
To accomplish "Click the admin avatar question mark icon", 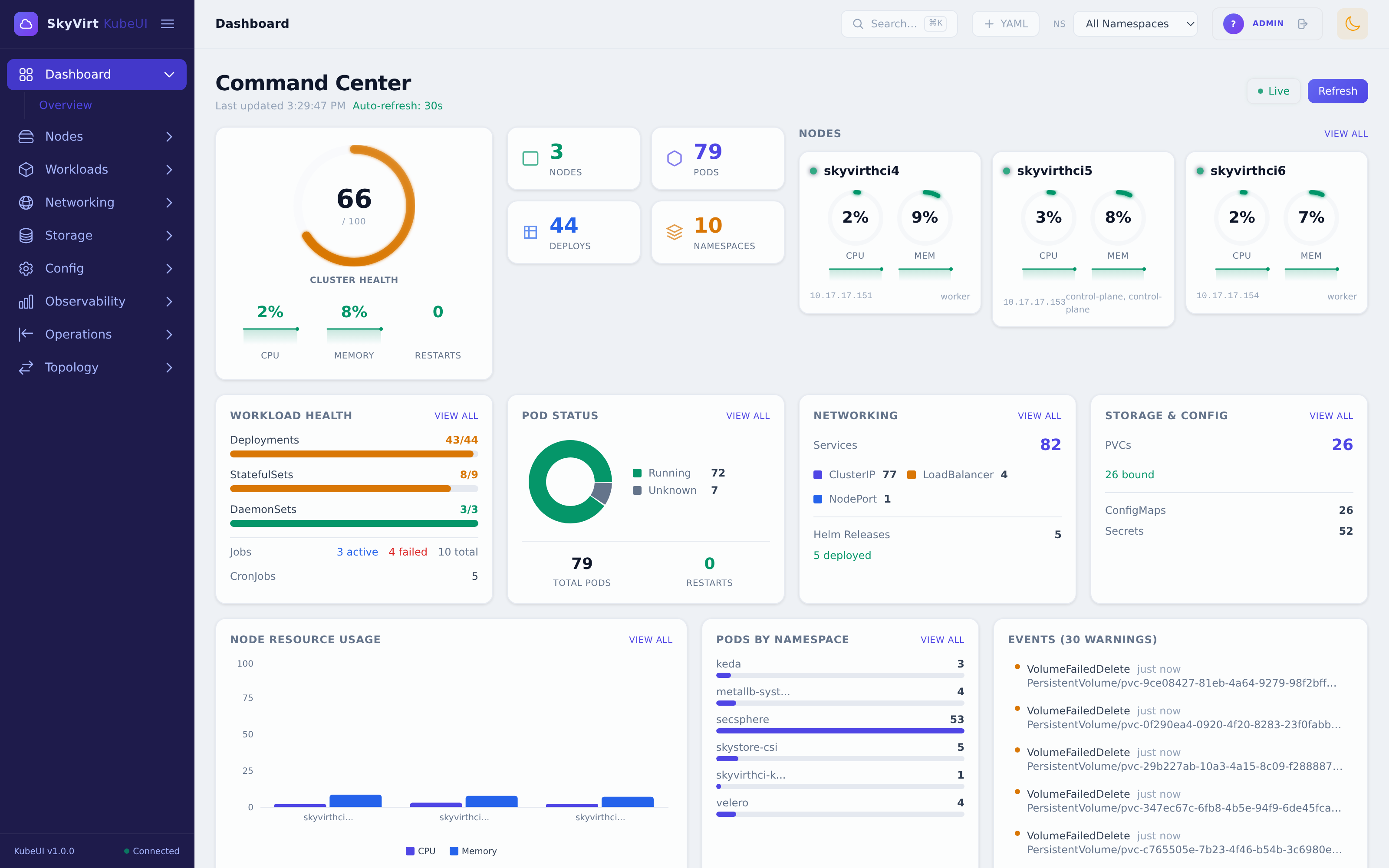I will pos(1233,23).
